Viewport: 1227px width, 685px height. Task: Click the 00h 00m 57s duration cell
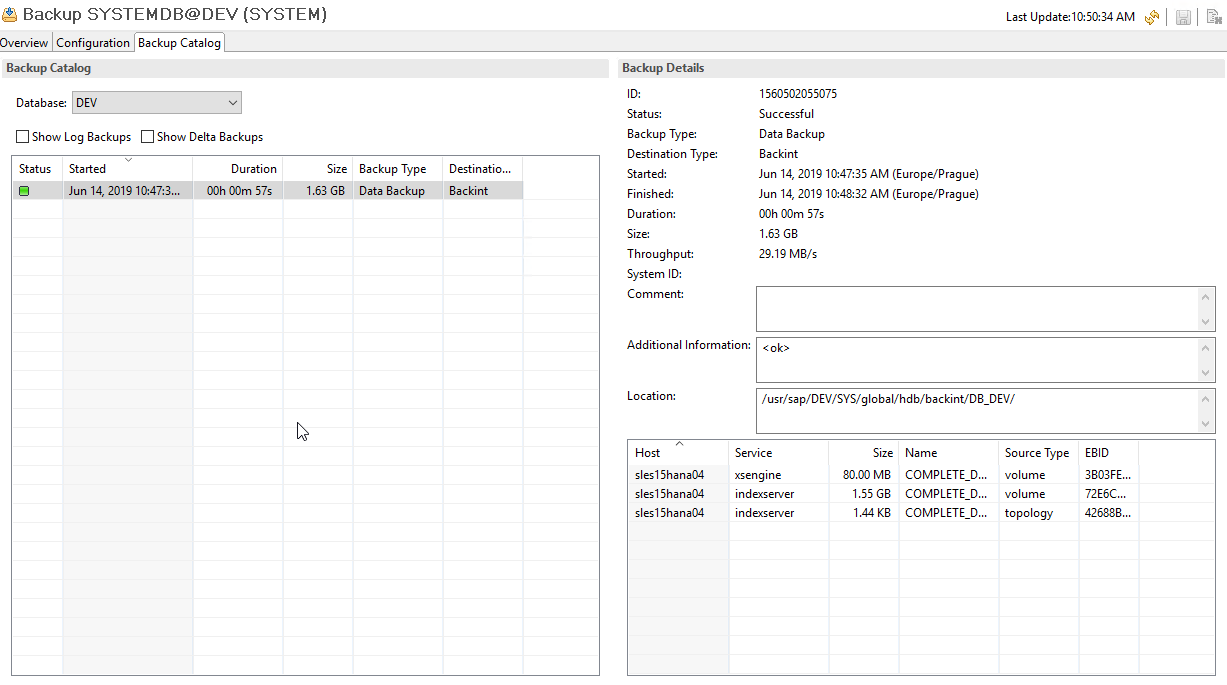[239, 191]
